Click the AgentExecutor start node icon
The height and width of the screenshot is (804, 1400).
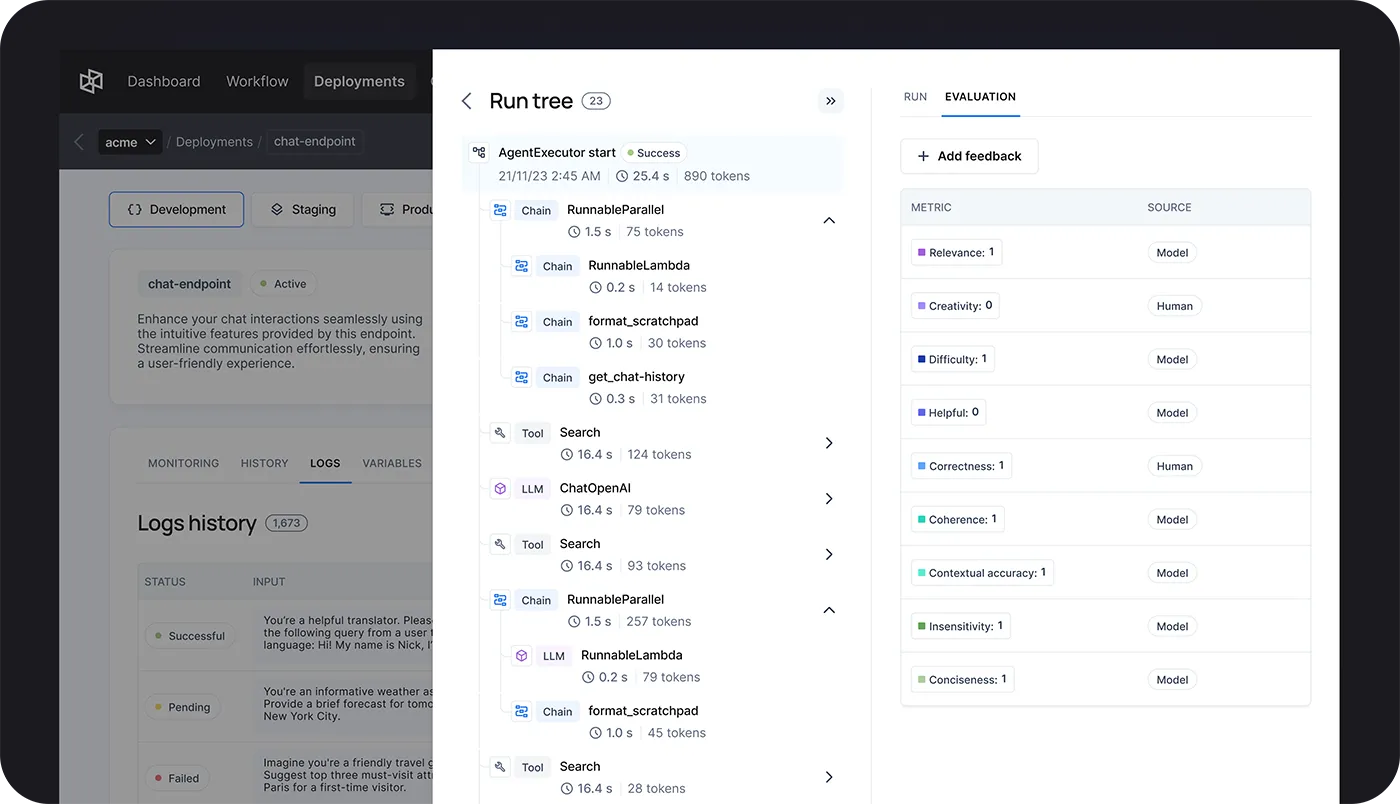pyautogui.click(x=479, y=153)
